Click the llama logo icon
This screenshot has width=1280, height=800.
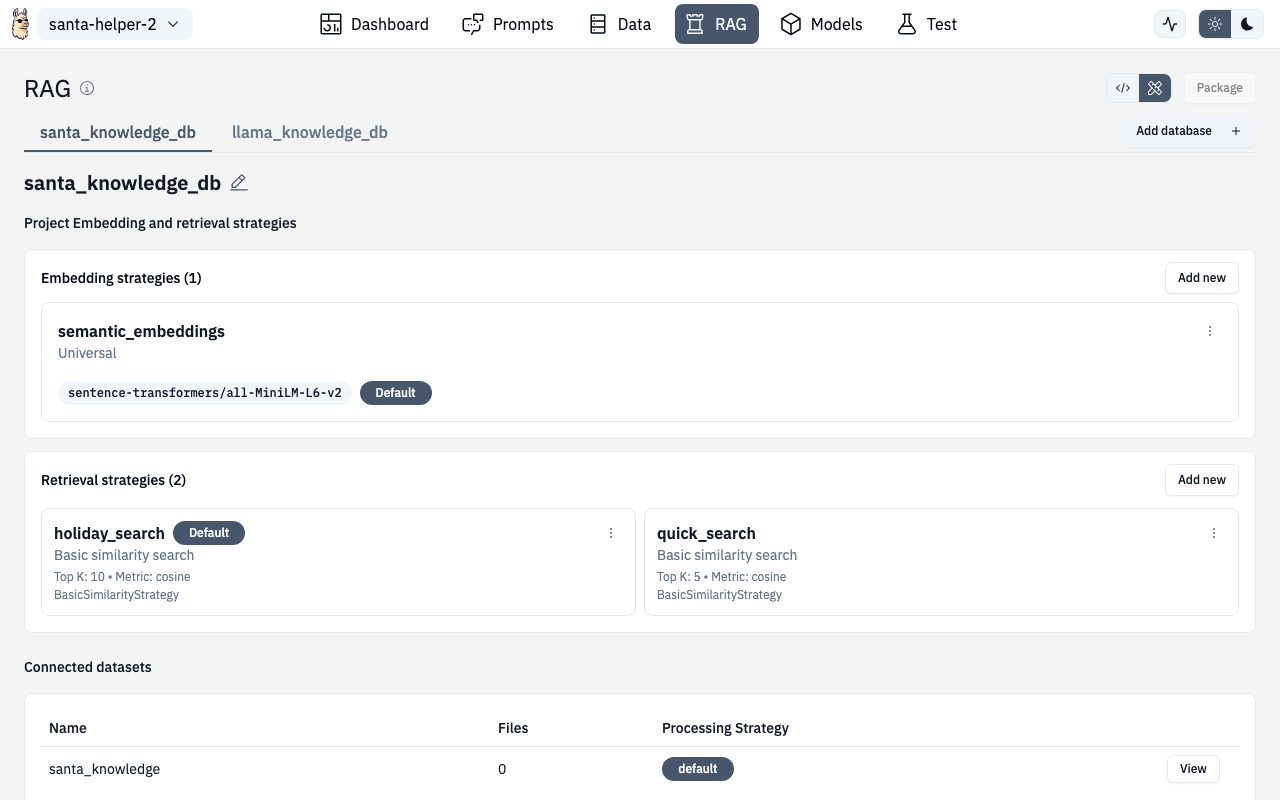tap(20, 24)
